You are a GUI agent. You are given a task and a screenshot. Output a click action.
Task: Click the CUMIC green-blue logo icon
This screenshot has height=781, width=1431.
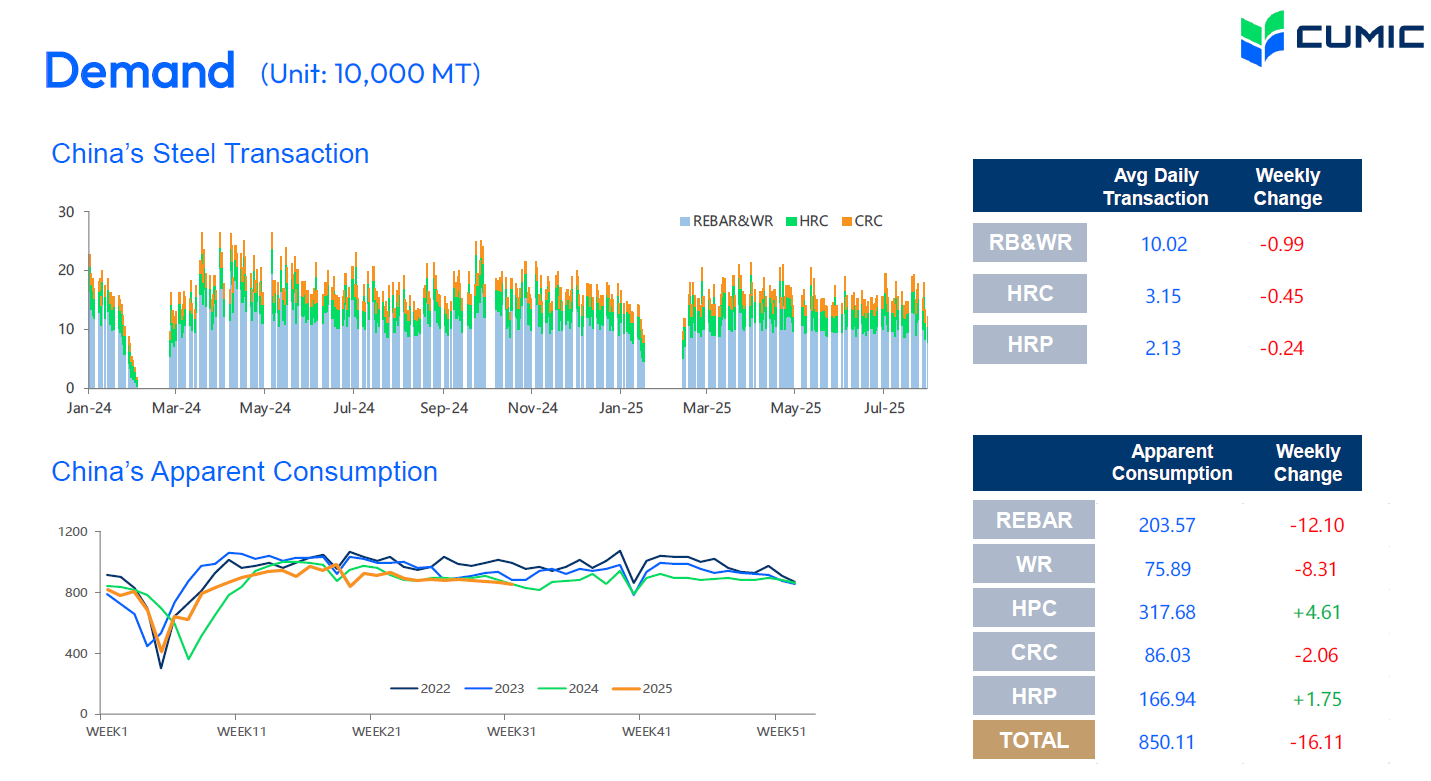click(1262, 38)
